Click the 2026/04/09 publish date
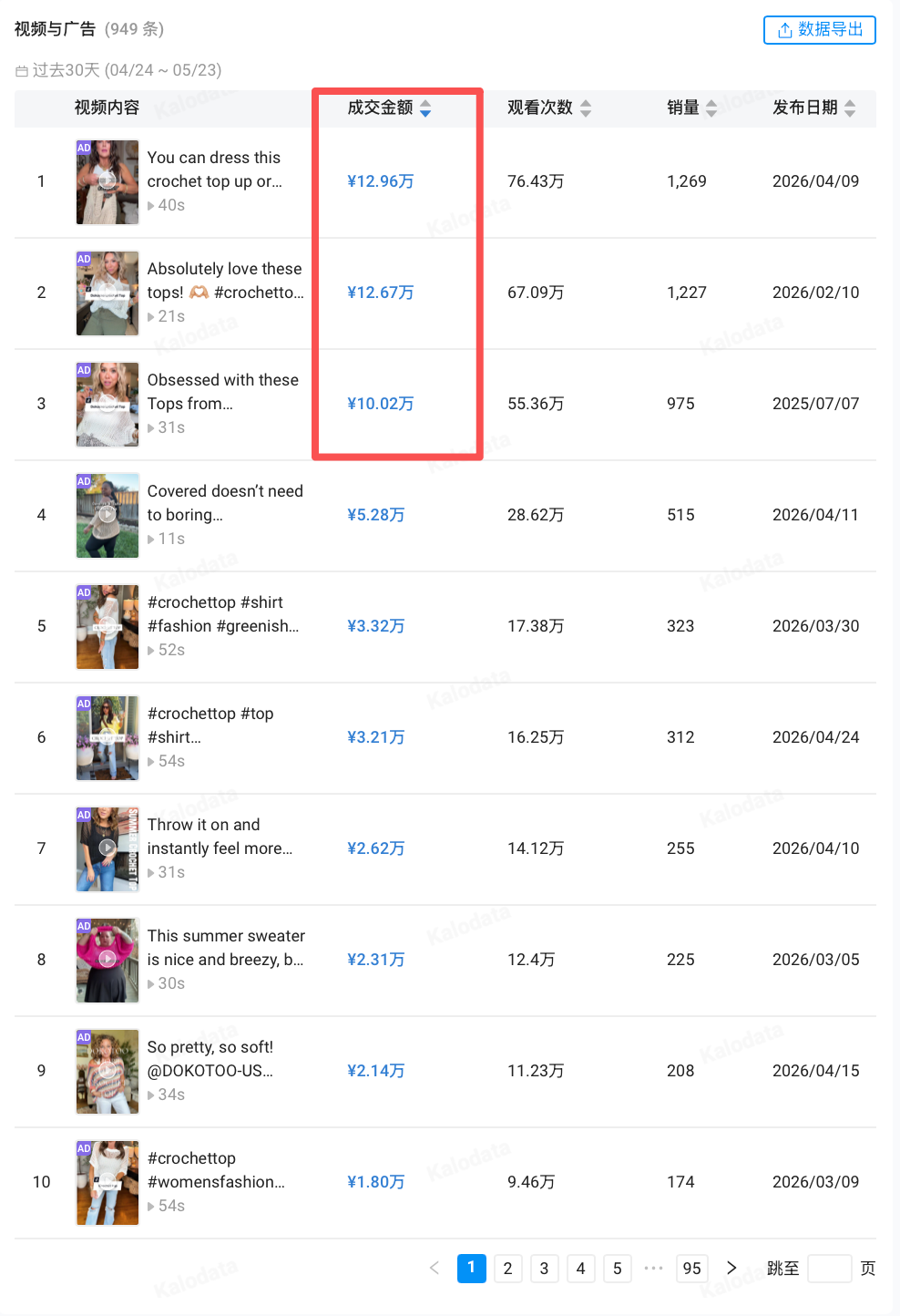 pyautogui.click(x=816, y=181)
